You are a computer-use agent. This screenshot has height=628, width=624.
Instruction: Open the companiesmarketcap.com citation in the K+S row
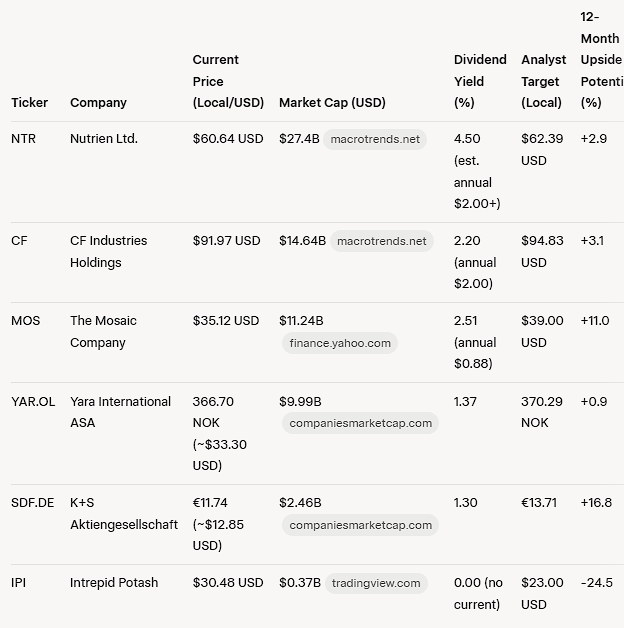pyautogui.click(x=361, y=525)
